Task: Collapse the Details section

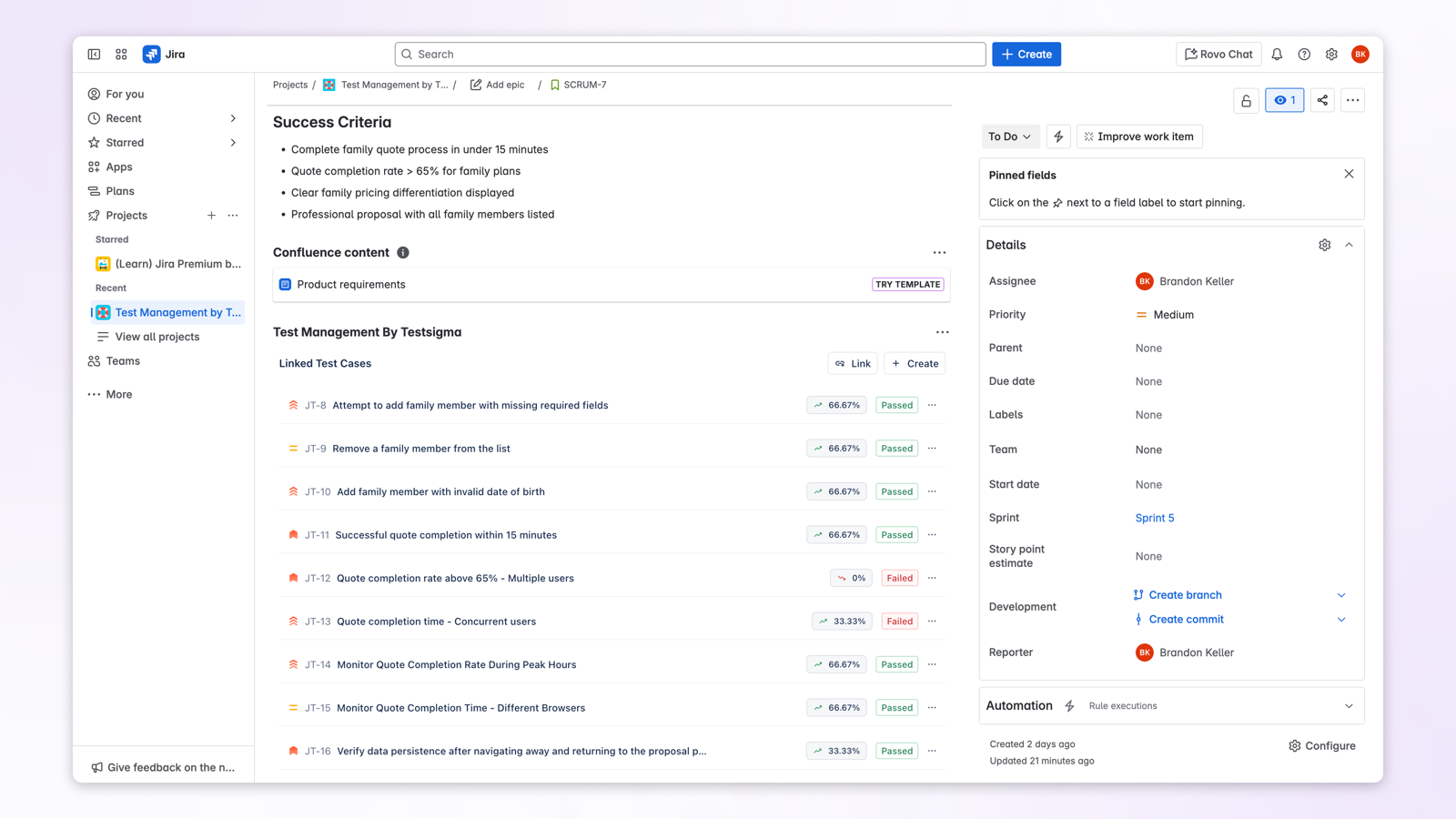Action: click(1349, 245)
